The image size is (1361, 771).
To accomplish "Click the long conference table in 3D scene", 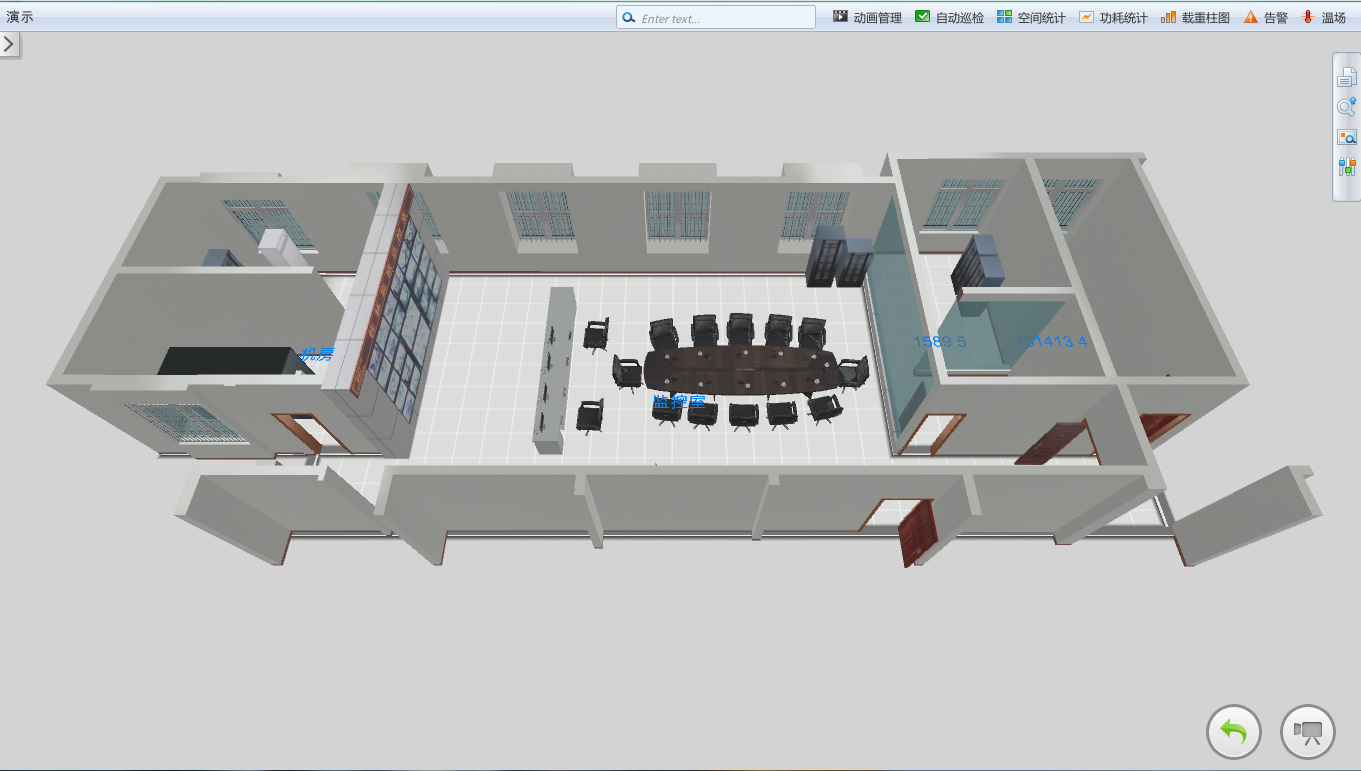I will click(738, 369).
